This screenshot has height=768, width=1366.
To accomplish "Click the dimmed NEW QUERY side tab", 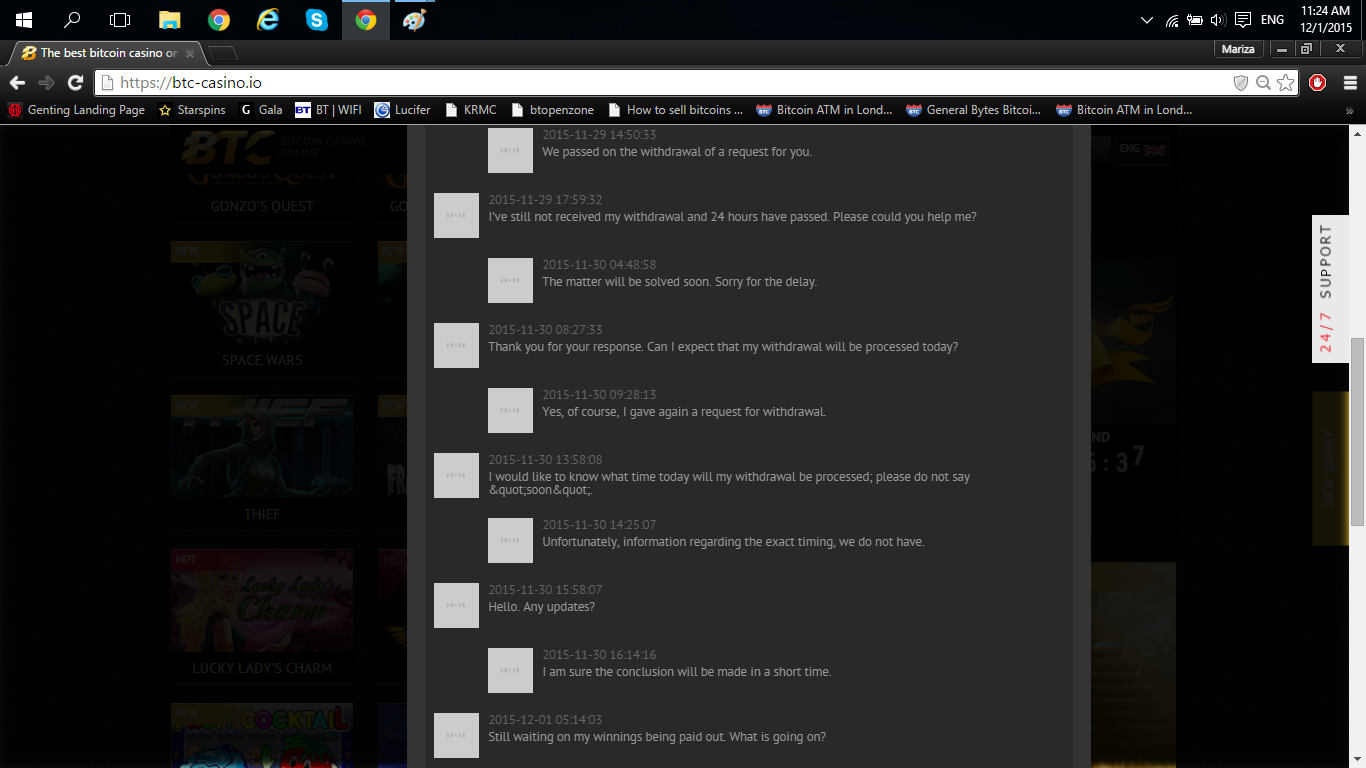I will coord(1330,468).
